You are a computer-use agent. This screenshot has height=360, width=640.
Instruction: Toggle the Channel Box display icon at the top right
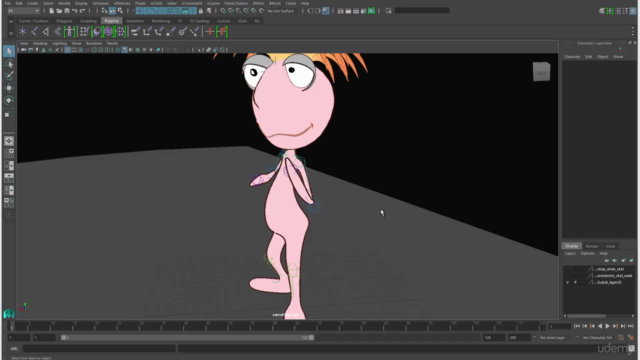pos(633,11)
